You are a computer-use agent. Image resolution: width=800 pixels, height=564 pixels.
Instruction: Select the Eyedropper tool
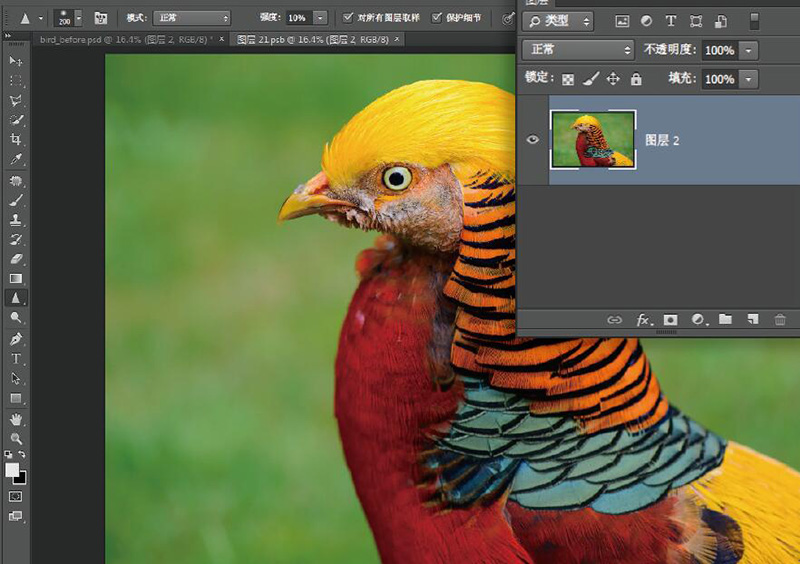tap(16, 159)
